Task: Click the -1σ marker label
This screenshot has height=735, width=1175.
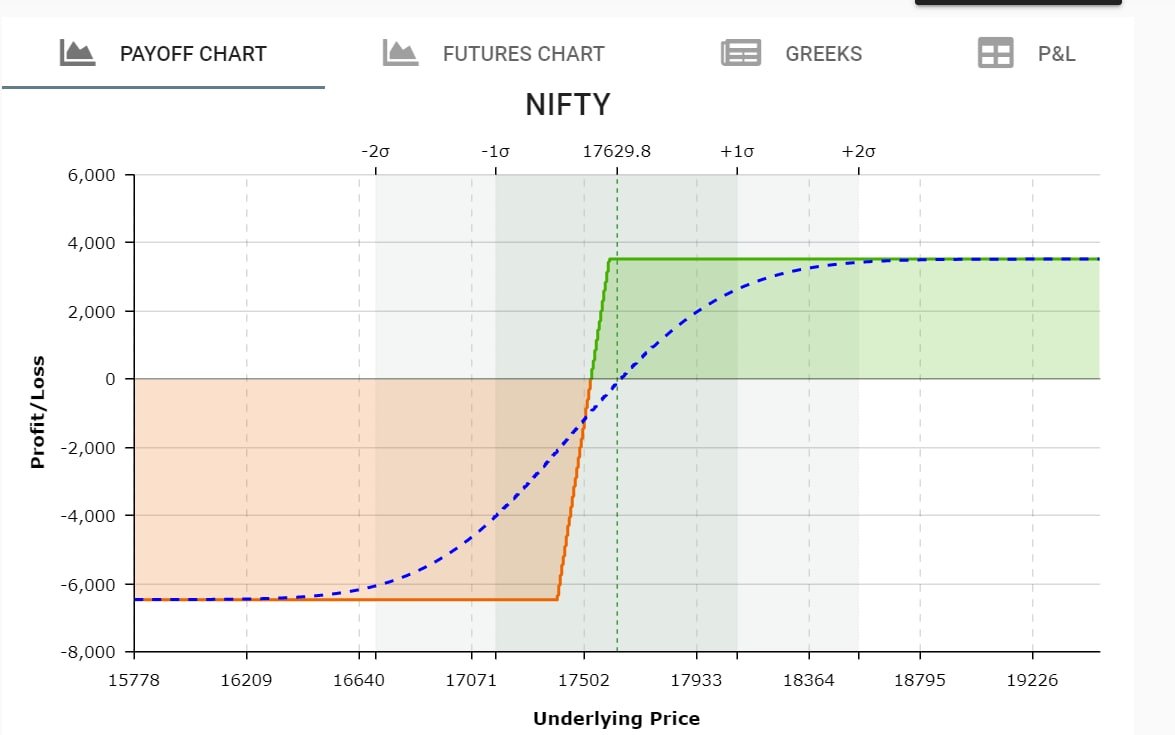Action: 495,151
